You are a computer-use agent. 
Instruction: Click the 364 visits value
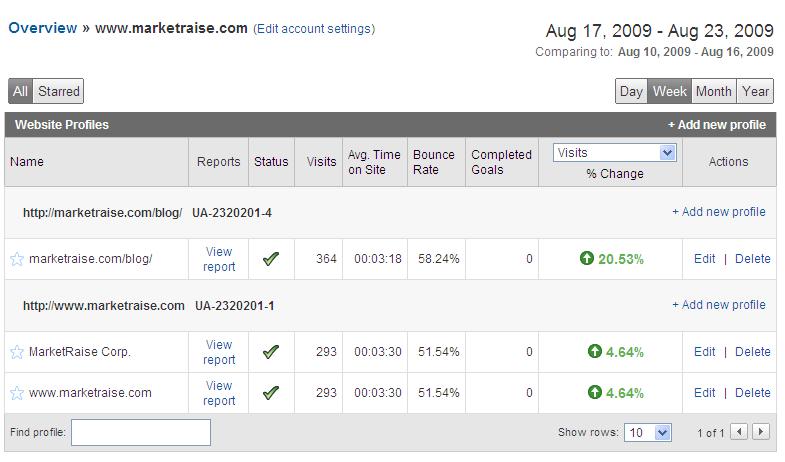[326, 259]
